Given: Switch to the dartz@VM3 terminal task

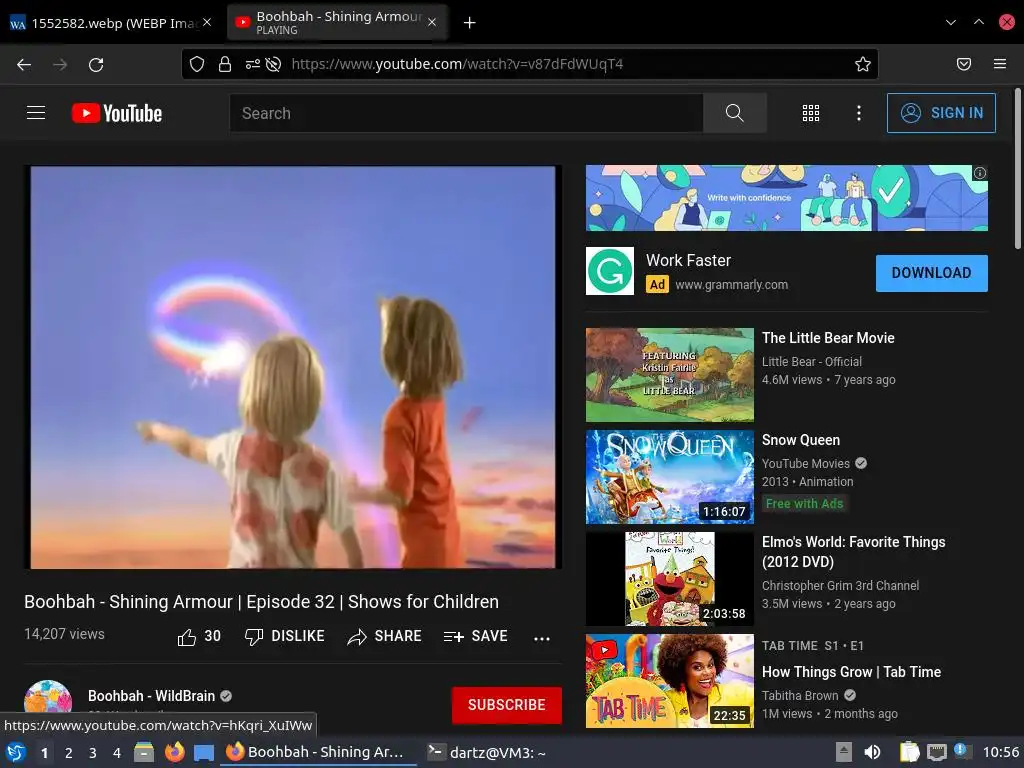Looking at the screenshot, I should click(486, 752).
